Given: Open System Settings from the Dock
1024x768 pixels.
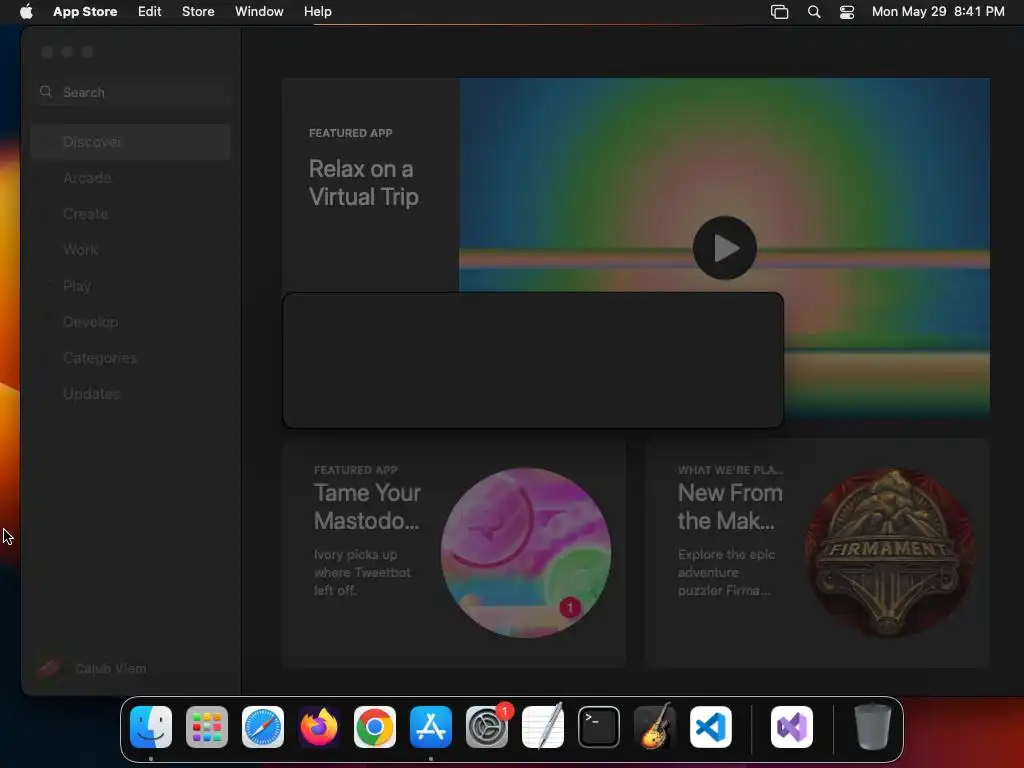Looking at the screenshot, I should click(487, 727).
